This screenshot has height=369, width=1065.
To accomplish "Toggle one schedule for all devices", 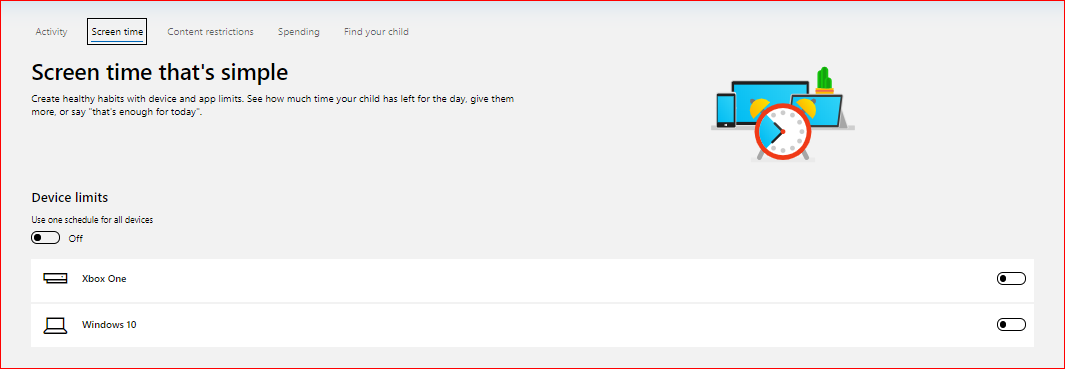I will 46,239.
